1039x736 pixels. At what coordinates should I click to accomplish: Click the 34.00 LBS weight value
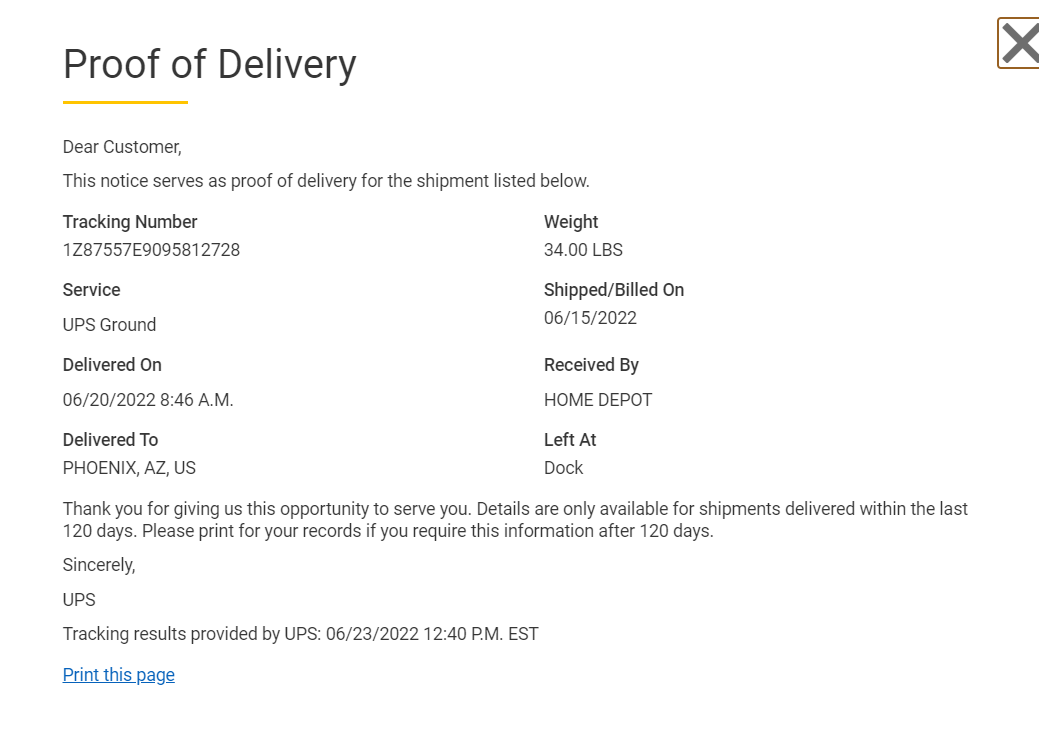583,250
